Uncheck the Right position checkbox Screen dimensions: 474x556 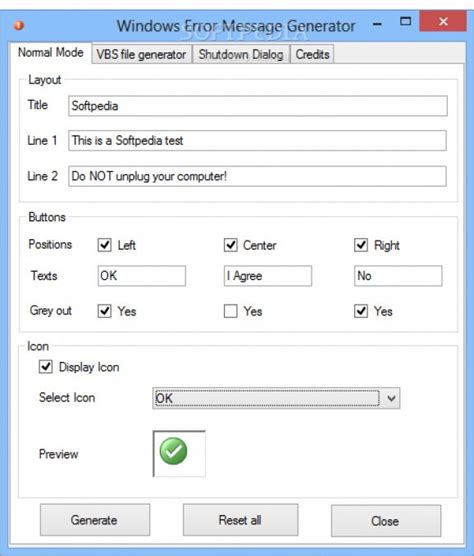coord(361,245)
